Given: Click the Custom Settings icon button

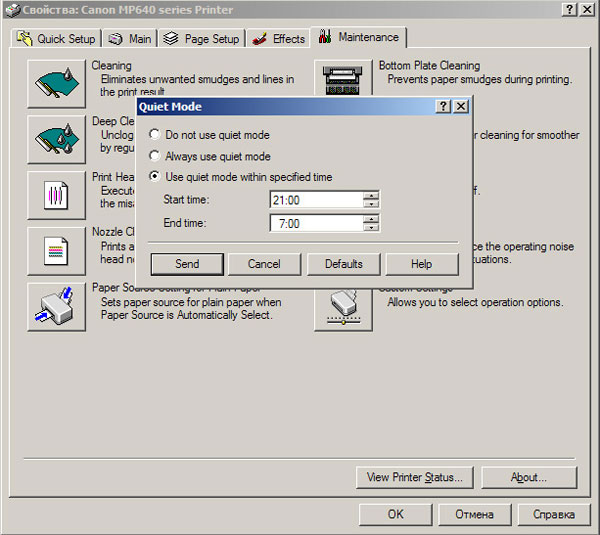Looking at the screenshot, I should (x=343, y=309).
